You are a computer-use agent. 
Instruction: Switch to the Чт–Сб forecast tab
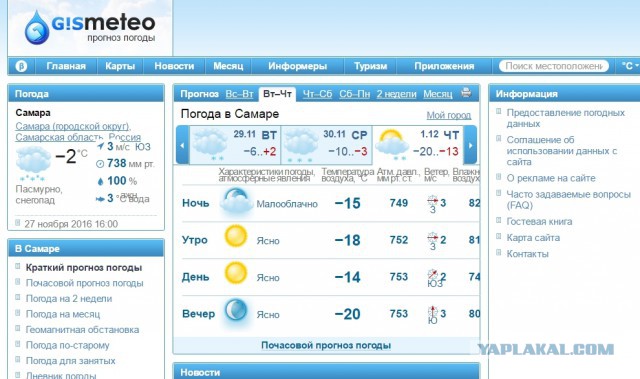tap(317, 94)
